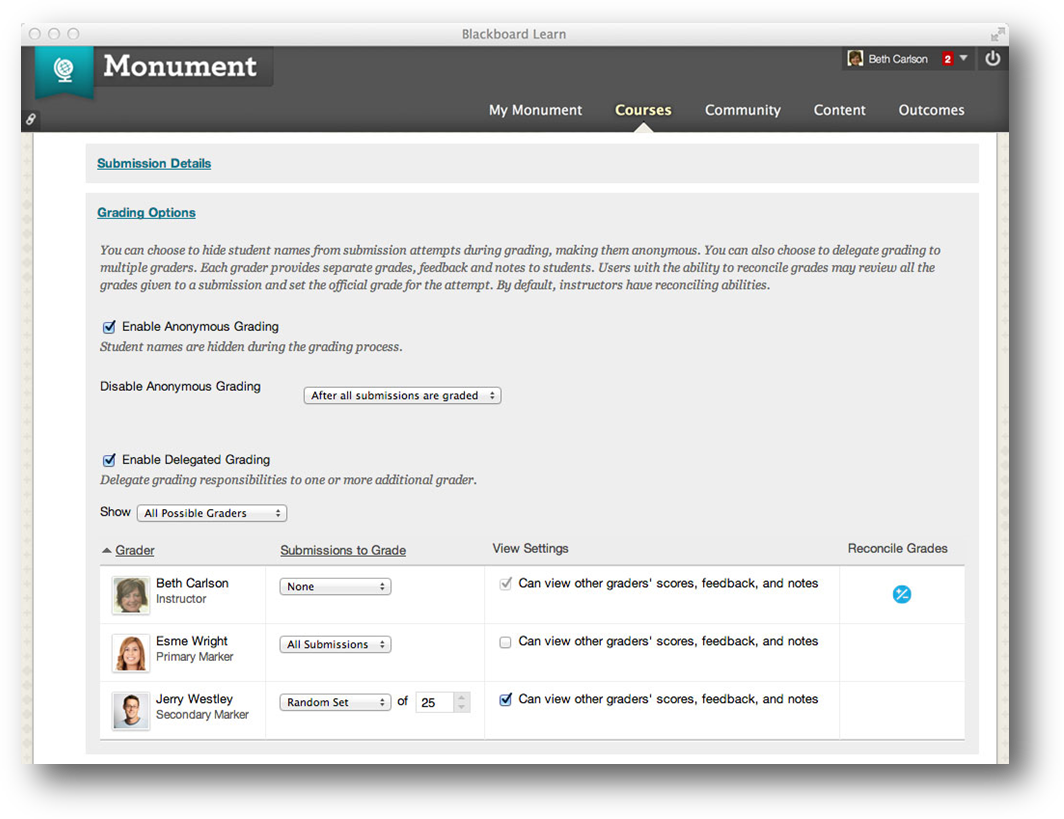Open the red notifications badge showing 2

pyautogui.click(x=947, y=59)
